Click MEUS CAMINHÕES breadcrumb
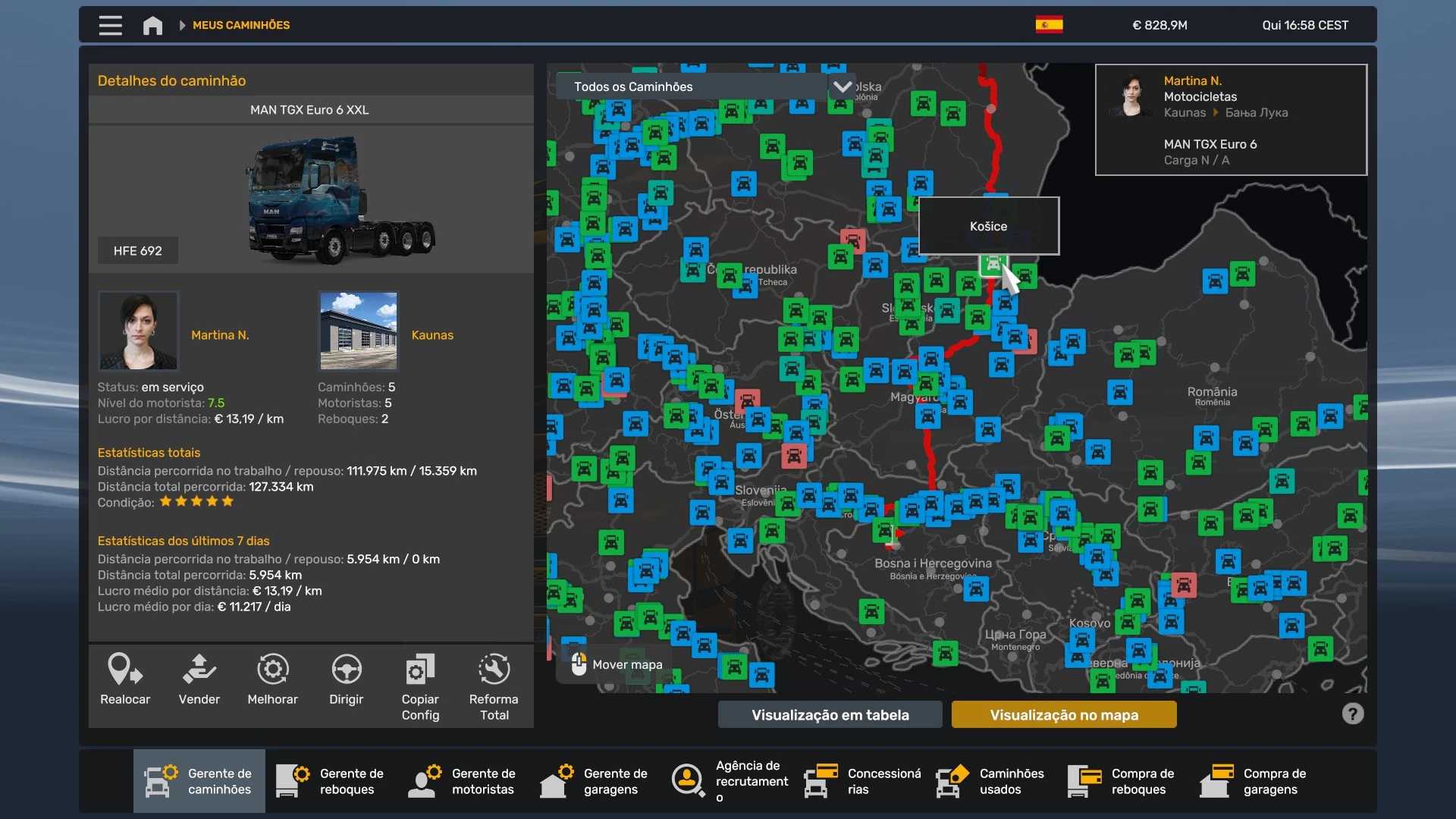Viewport: 1456px width, 819px height. tap(241, 25)
